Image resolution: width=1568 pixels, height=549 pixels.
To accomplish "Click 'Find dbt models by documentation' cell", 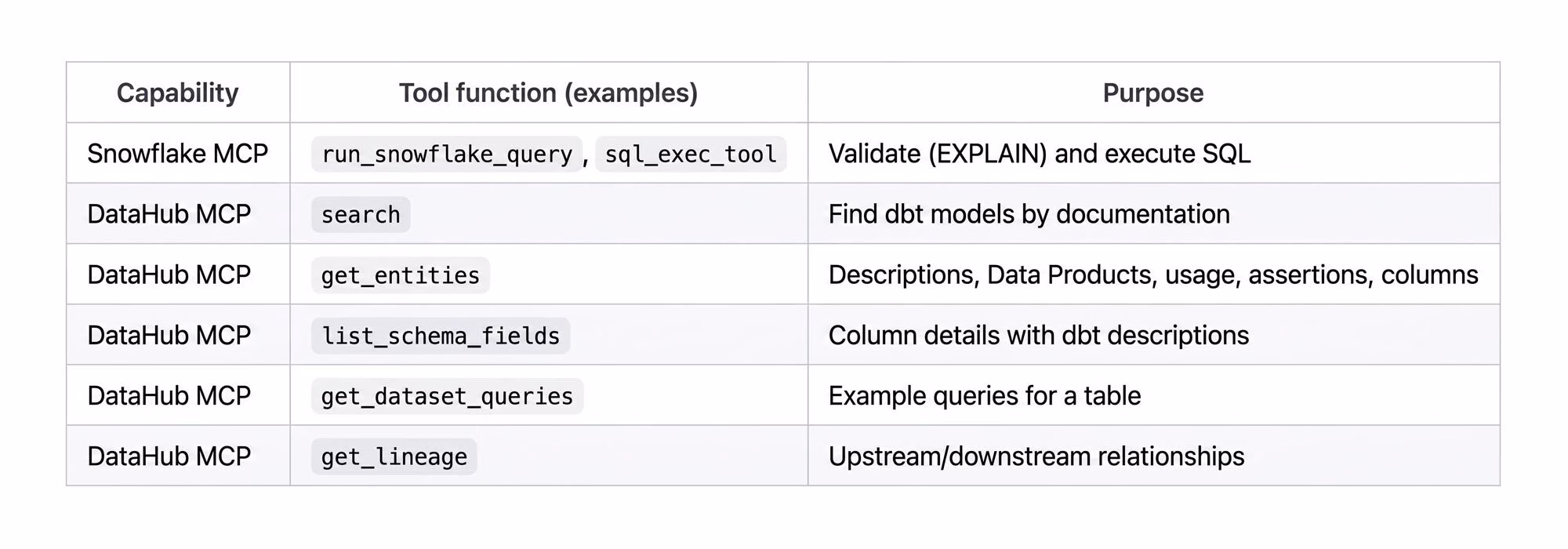I will (x=1029, y=214).
